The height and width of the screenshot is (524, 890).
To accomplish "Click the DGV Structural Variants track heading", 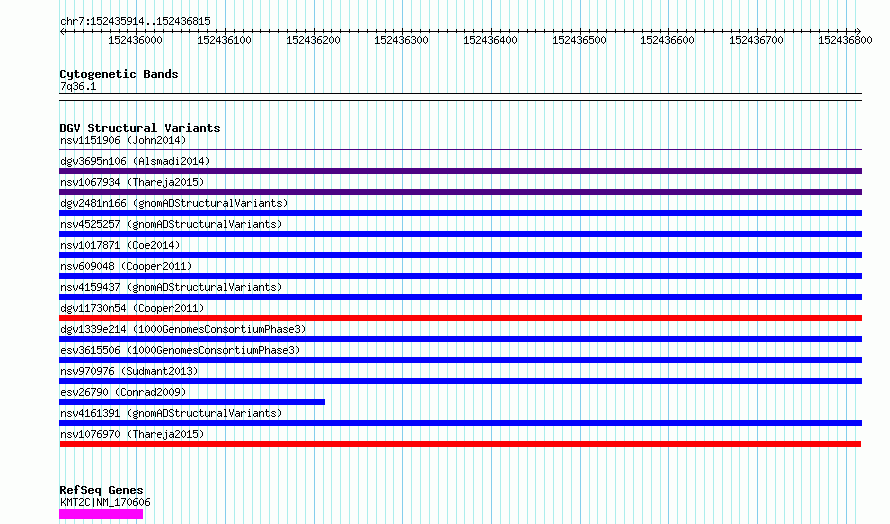I will (140, 128).
